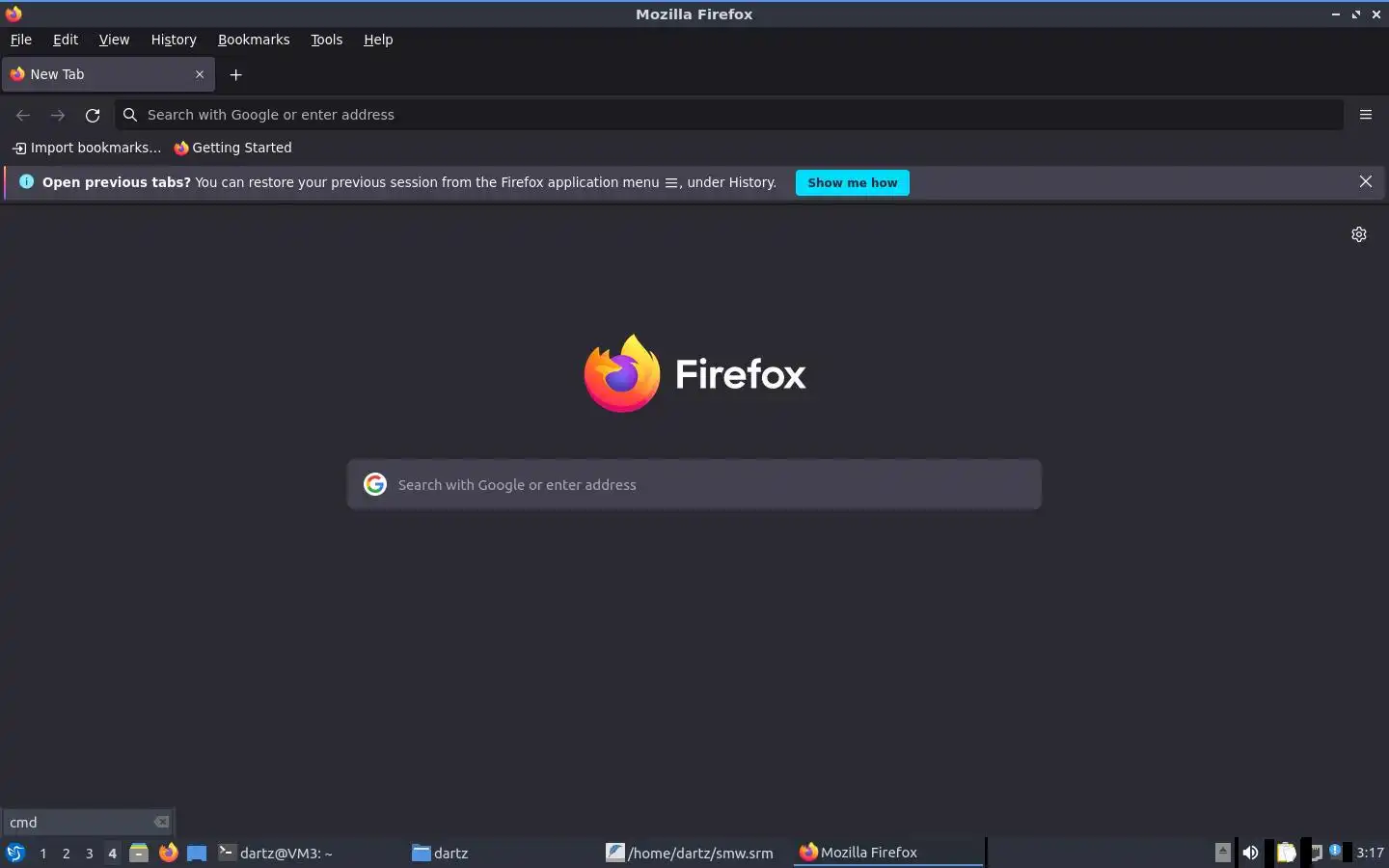This screenshot has width=1389, height=868.
Task: Select the New Tab tab
Action: point(108,74)
